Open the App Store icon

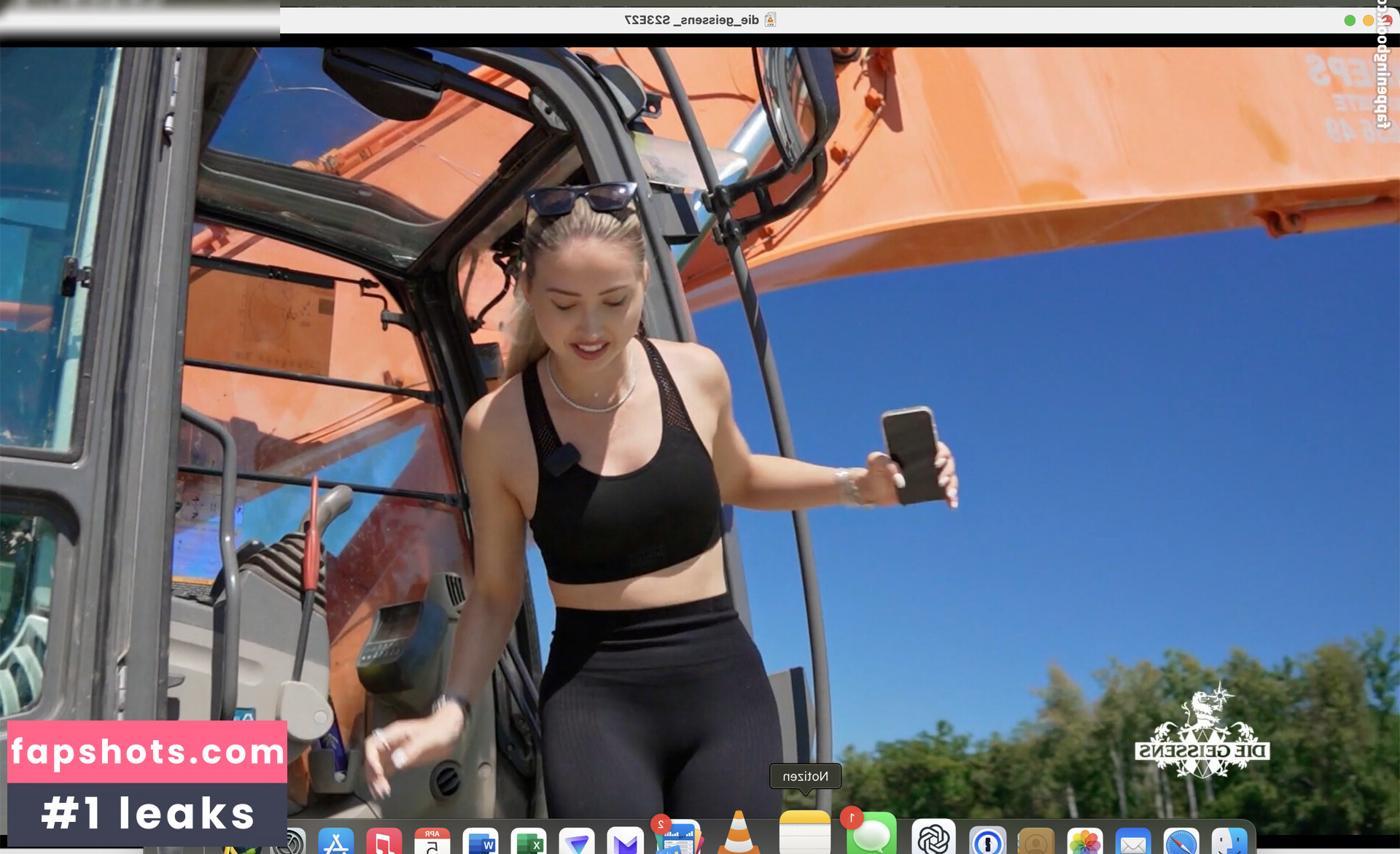coord(336,842)
